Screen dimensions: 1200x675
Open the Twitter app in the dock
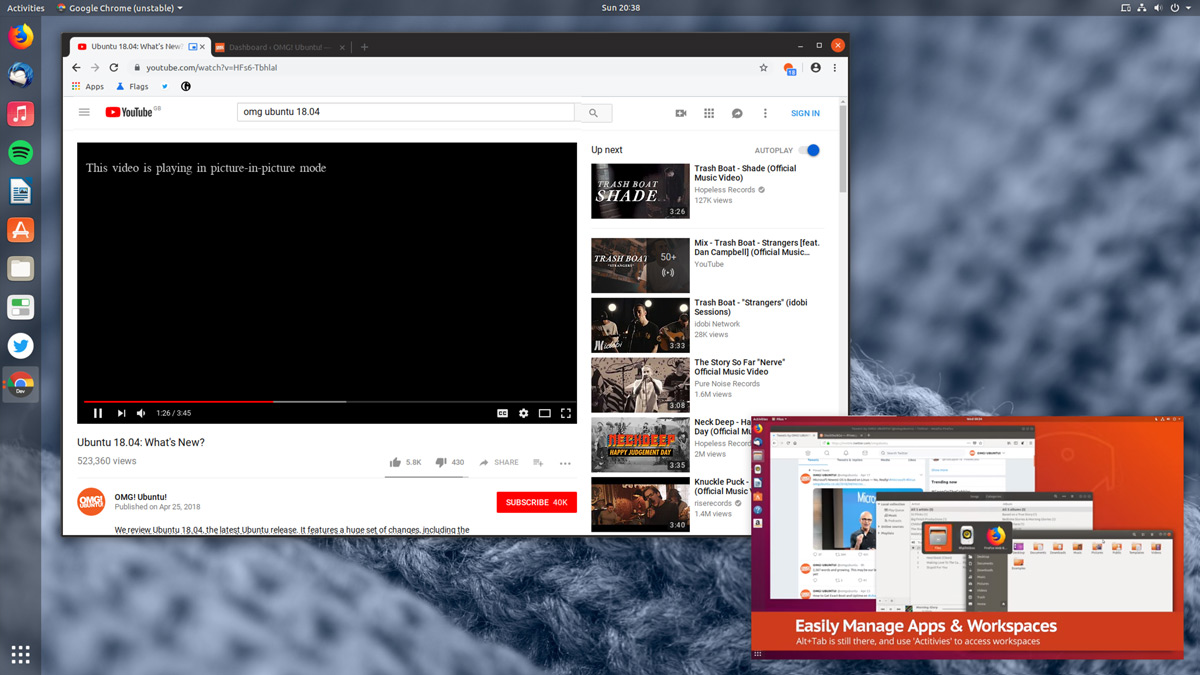click(20, 346)
